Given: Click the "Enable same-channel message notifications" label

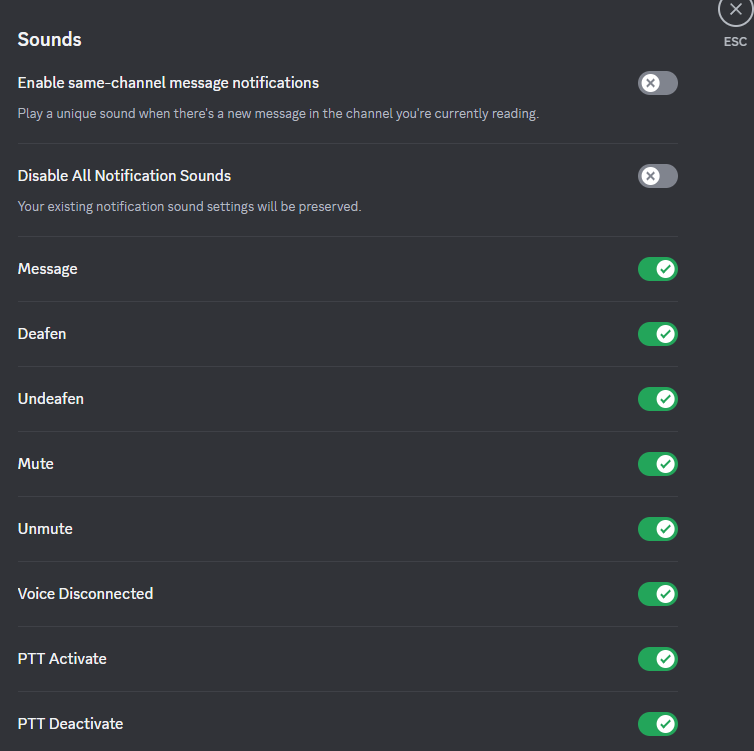Looking at the screenshot, I should tap(168, 83).
